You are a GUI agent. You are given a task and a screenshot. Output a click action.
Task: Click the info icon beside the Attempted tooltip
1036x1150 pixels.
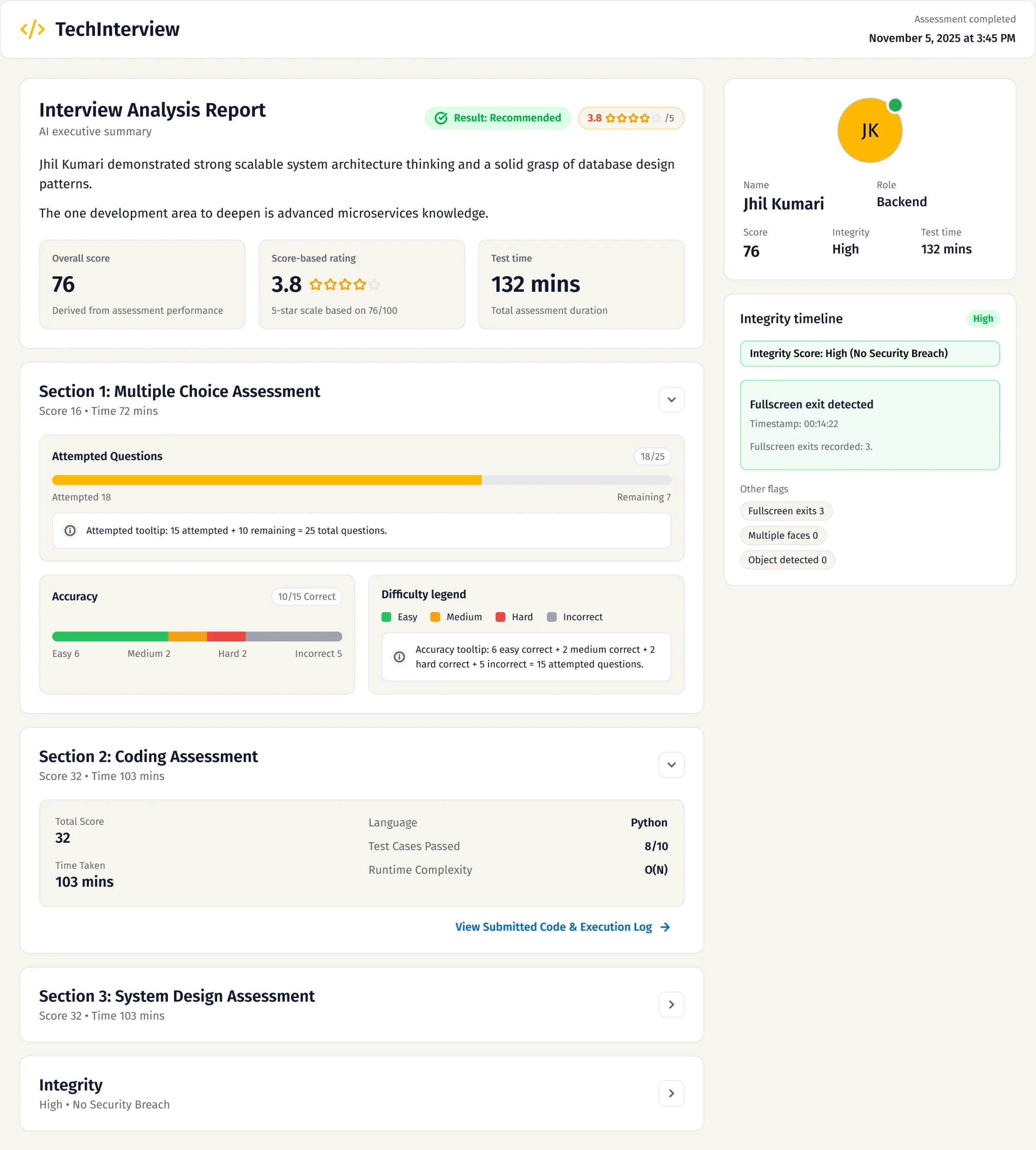(x=70, y=531)
